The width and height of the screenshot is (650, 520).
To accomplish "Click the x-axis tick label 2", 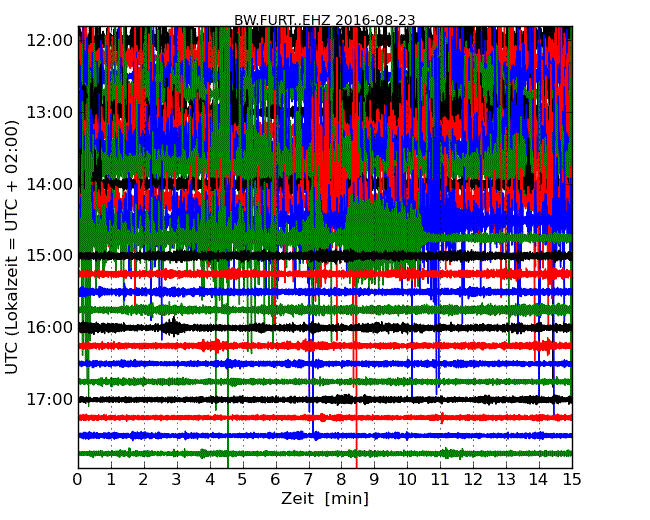I will pos(144,480).
